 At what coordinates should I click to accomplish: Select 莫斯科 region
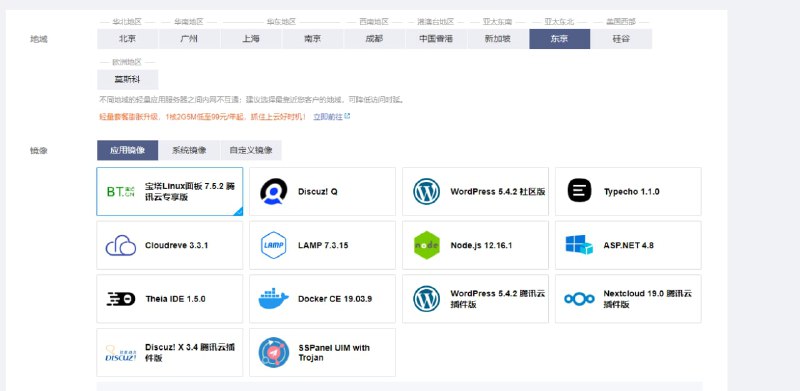click(128, 80)
